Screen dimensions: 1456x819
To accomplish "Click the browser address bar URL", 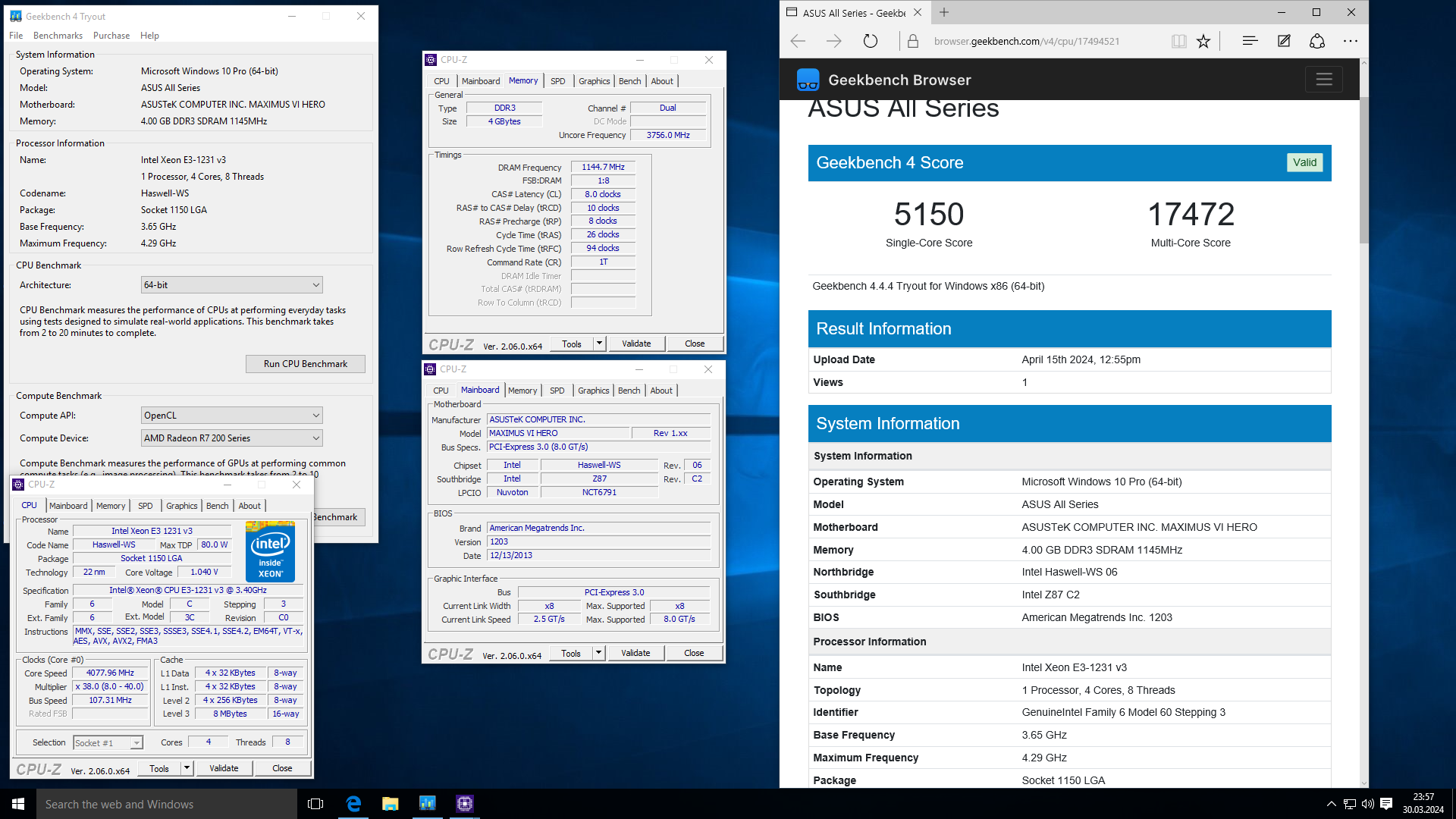I will click(1027, 42).
